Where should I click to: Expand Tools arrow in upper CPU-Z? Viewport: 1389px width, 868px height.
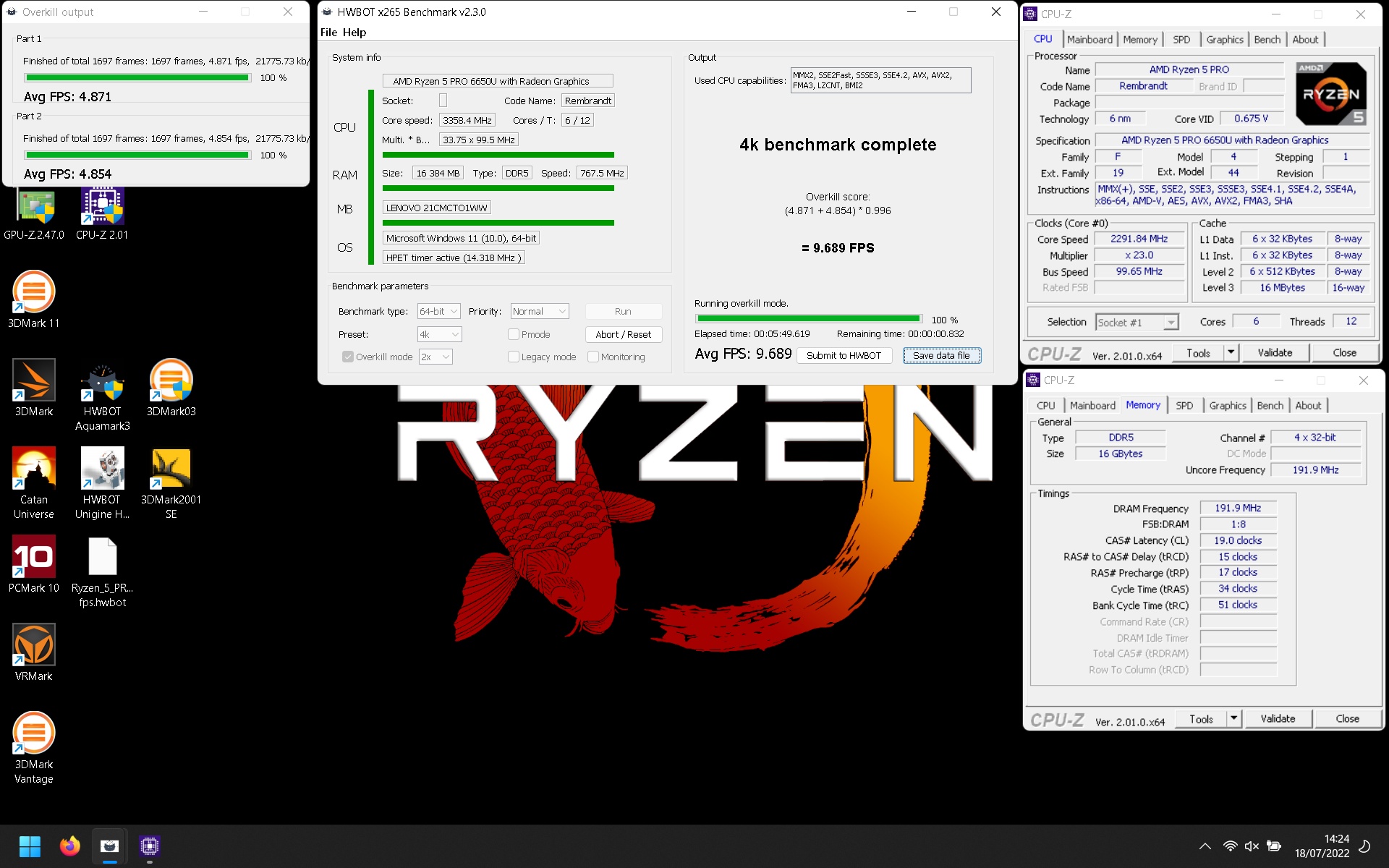coord(1231,353)
